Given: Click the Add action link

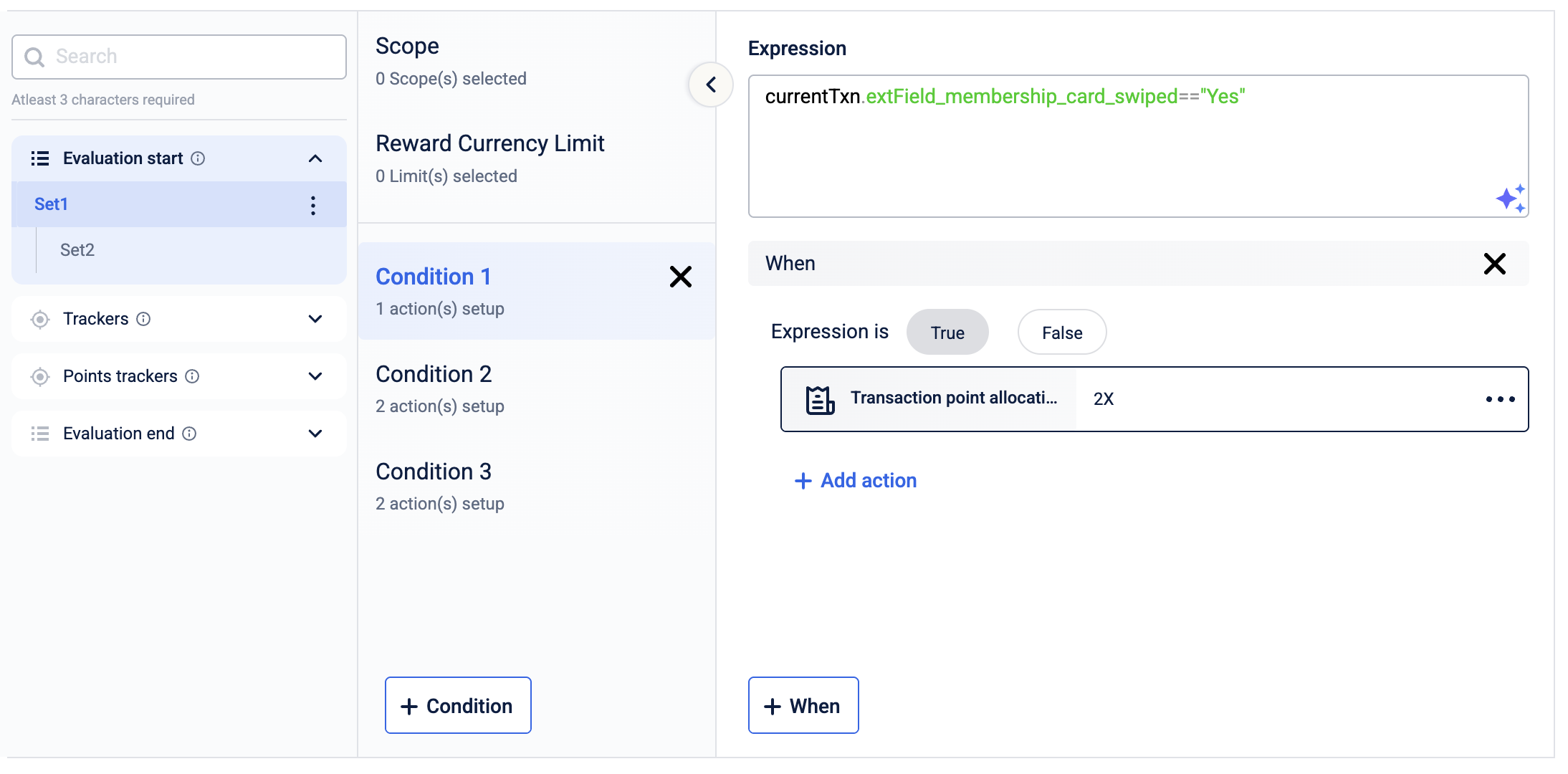Looking at the screenshot, I should click(856, 480).
